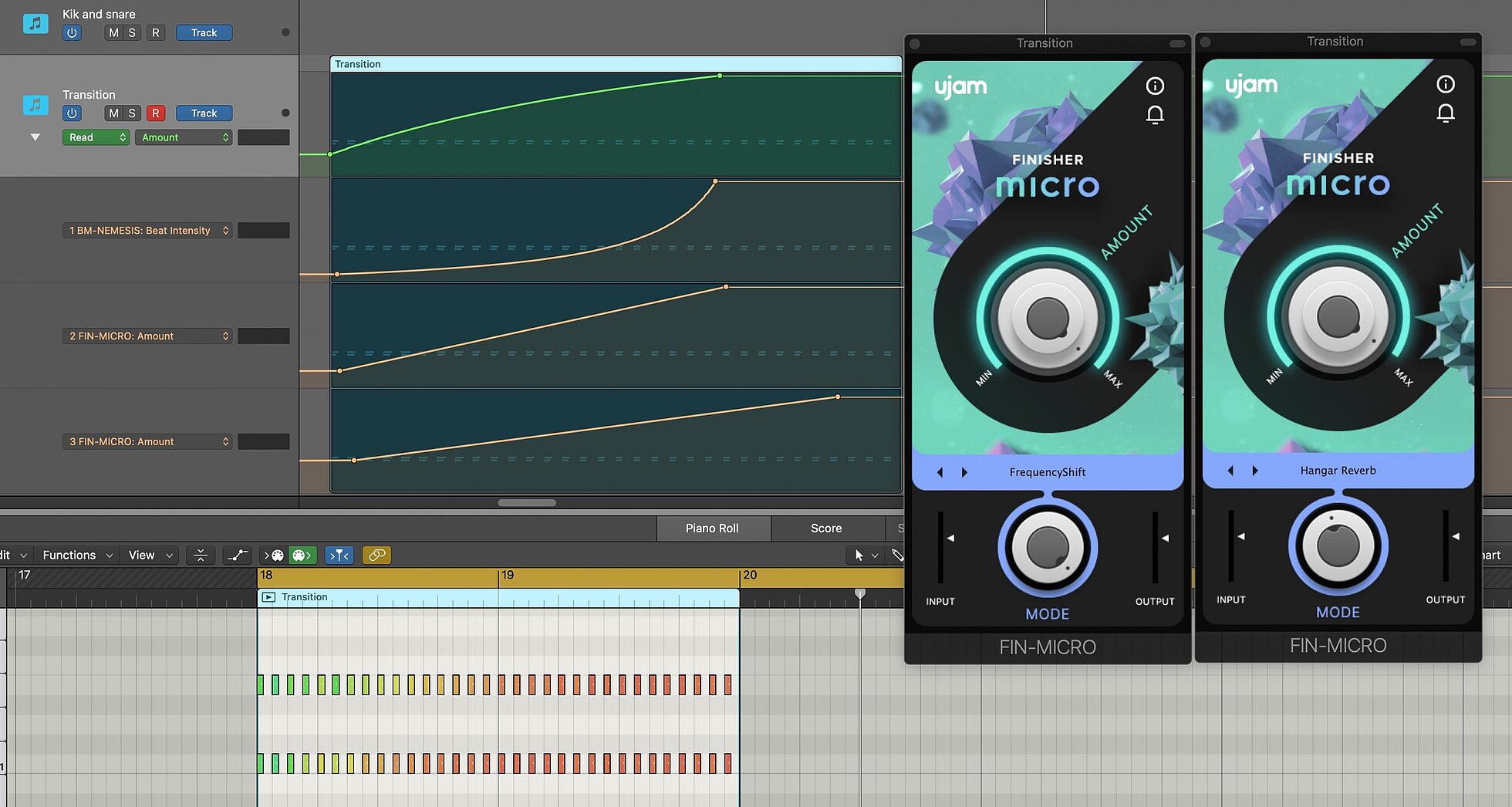1512x807 pixels.
Task: Toggle the blue Catch playhead button
Action: click(339, 555)
